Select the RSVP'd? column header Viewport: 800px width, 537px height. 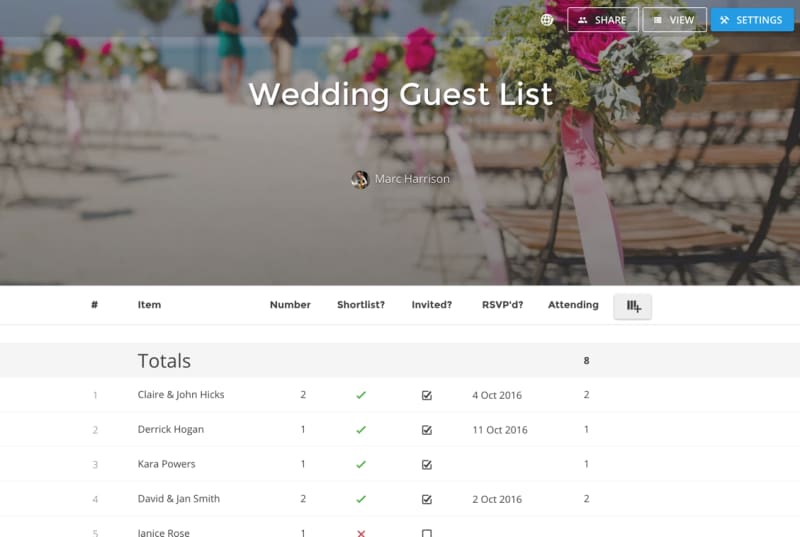coord(503,305)
